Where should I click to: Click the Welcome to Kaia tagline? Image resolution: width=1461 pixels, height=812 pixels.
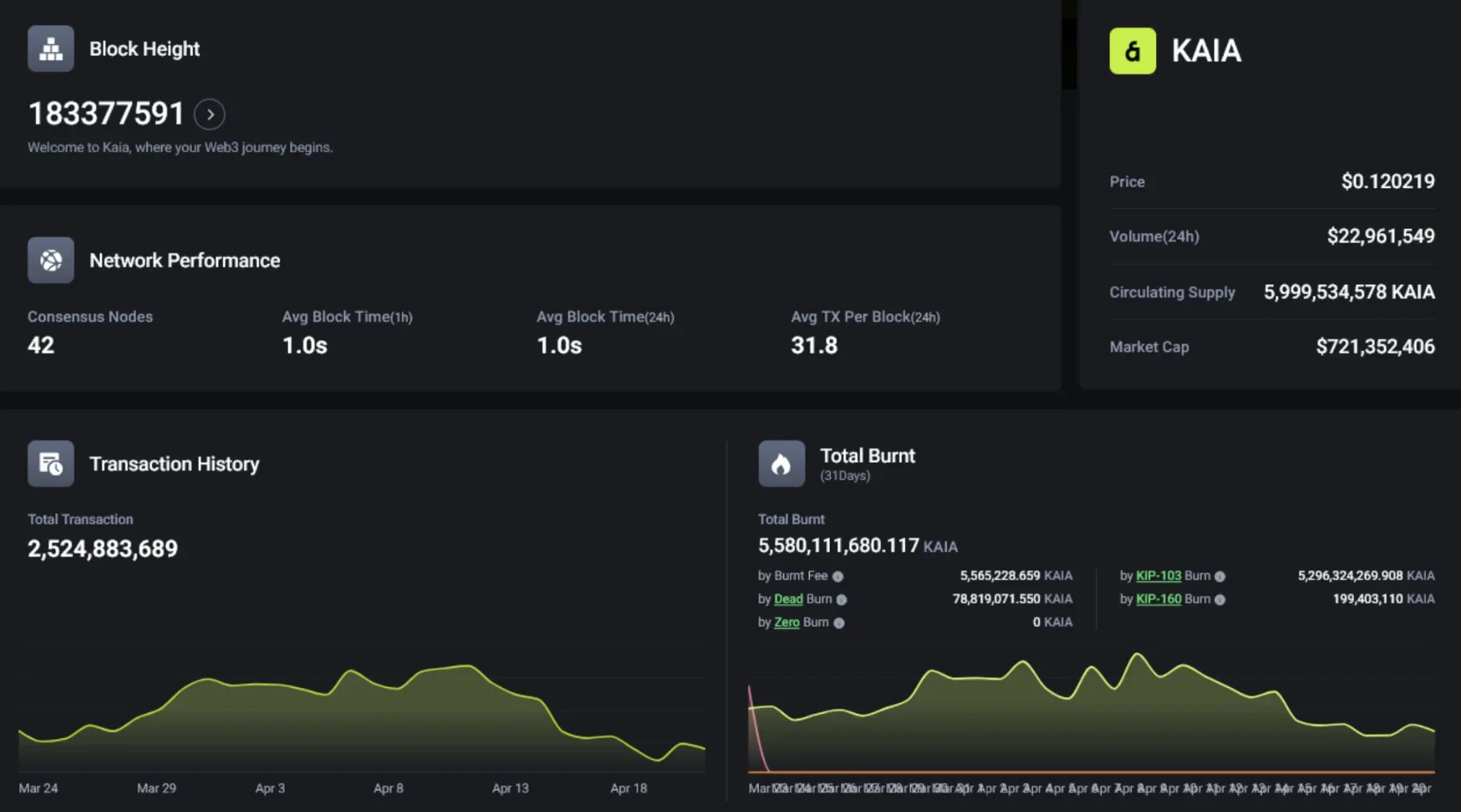pos(180,147)
